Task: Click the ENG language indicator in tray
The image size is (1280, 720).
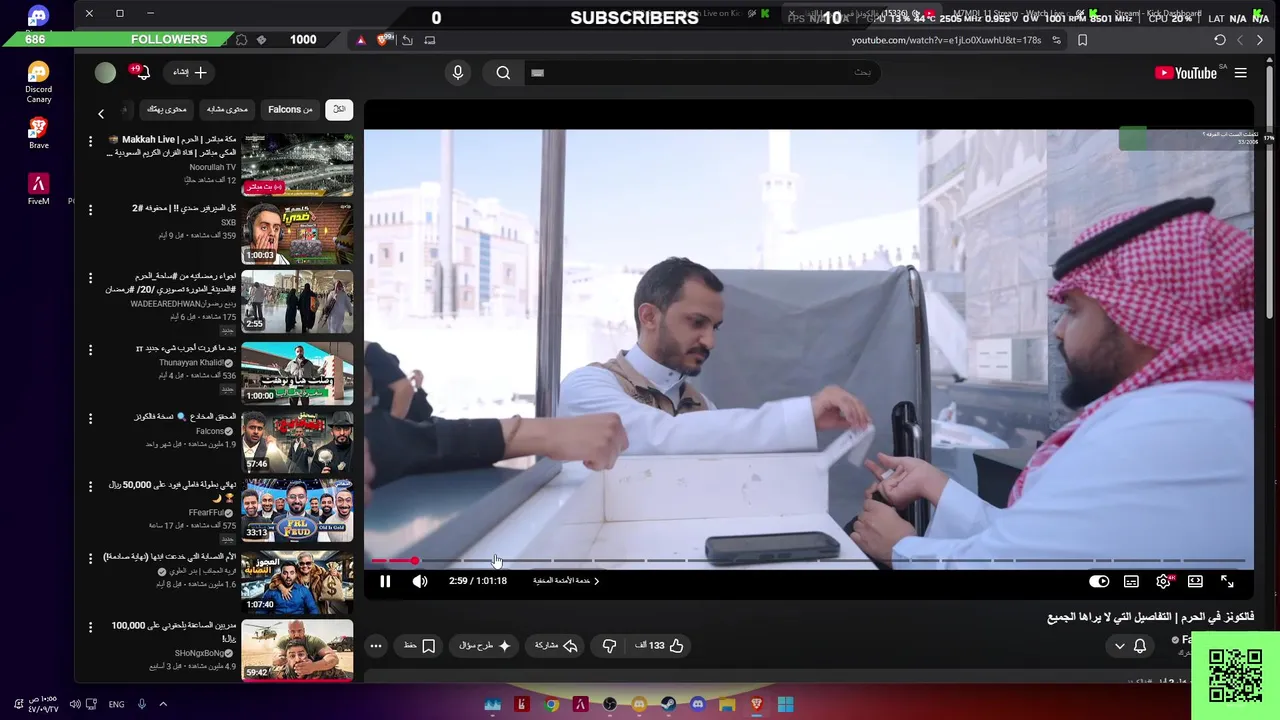Action: tap(116, 704)
